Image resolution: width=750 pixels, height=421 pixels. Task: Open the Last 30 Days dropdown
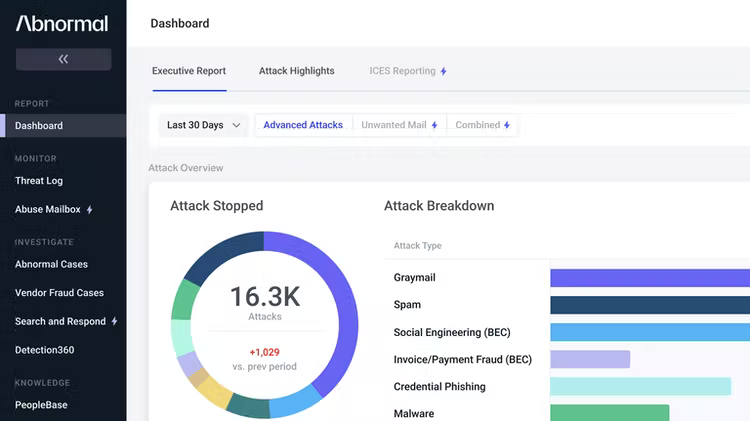coord(203,125)
